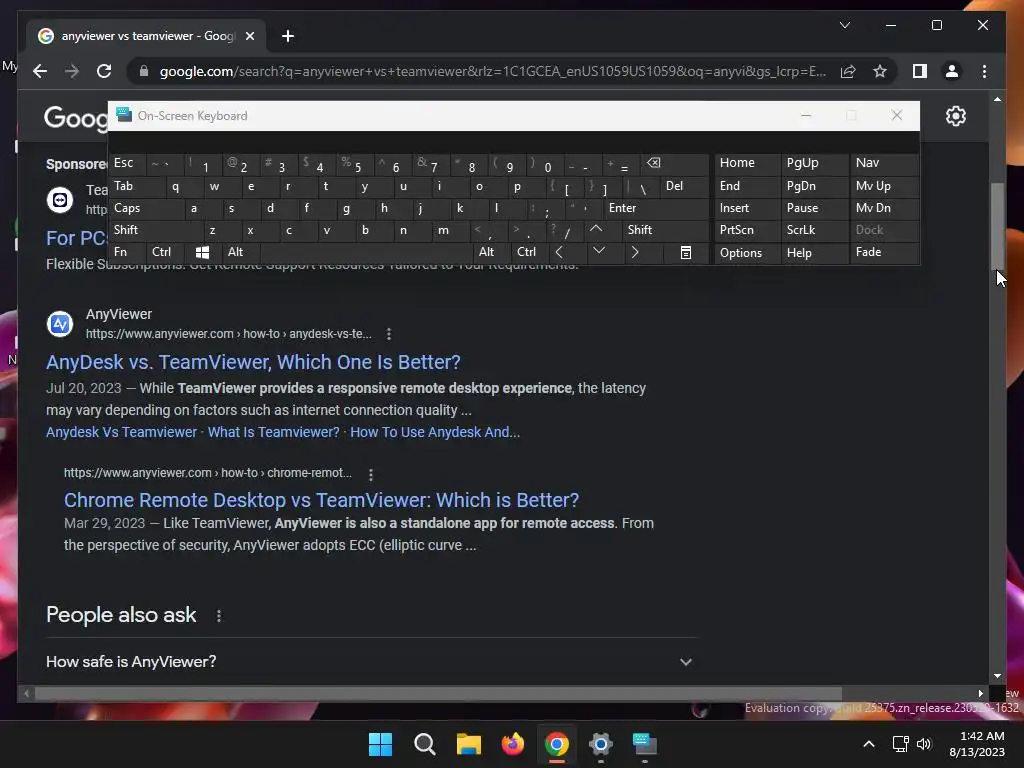
Task: Click the Fade key on keyboard
Action: tap(884, 252)
